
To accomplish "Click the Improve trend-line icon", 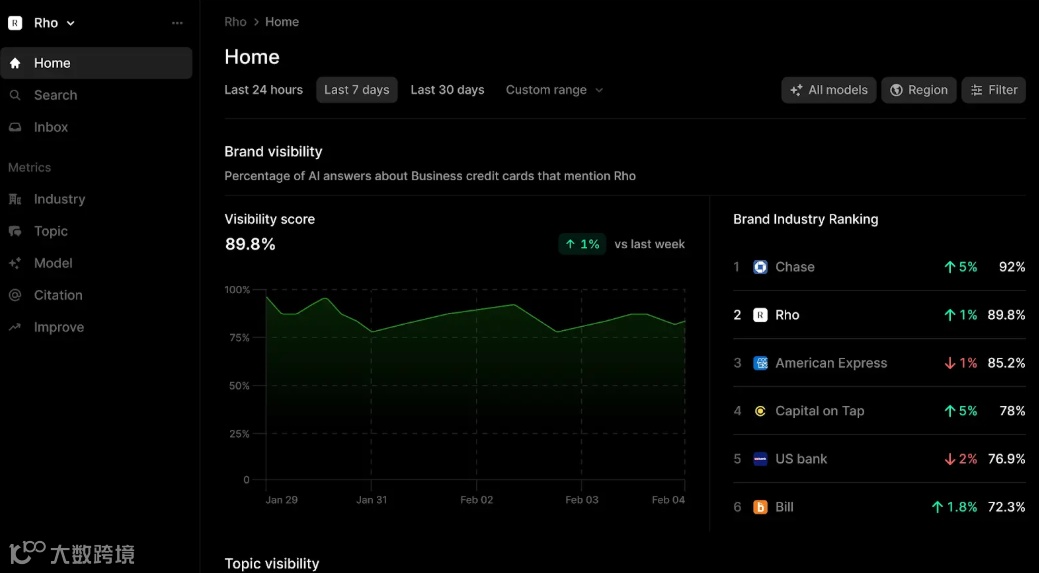I will point(15,327).
